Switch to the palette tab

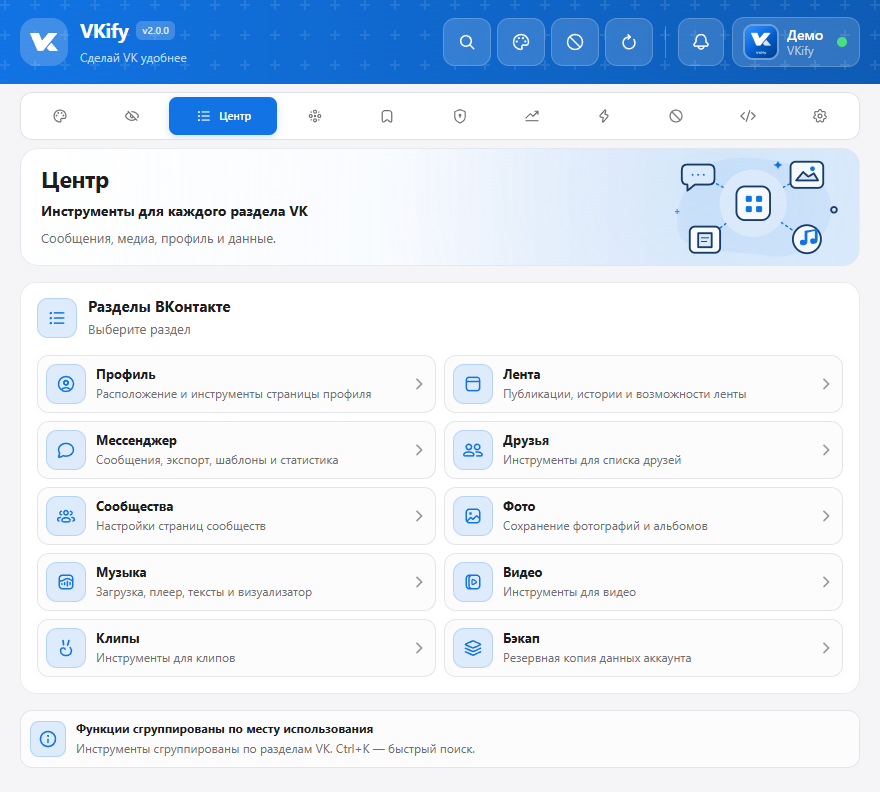(60, 116)
